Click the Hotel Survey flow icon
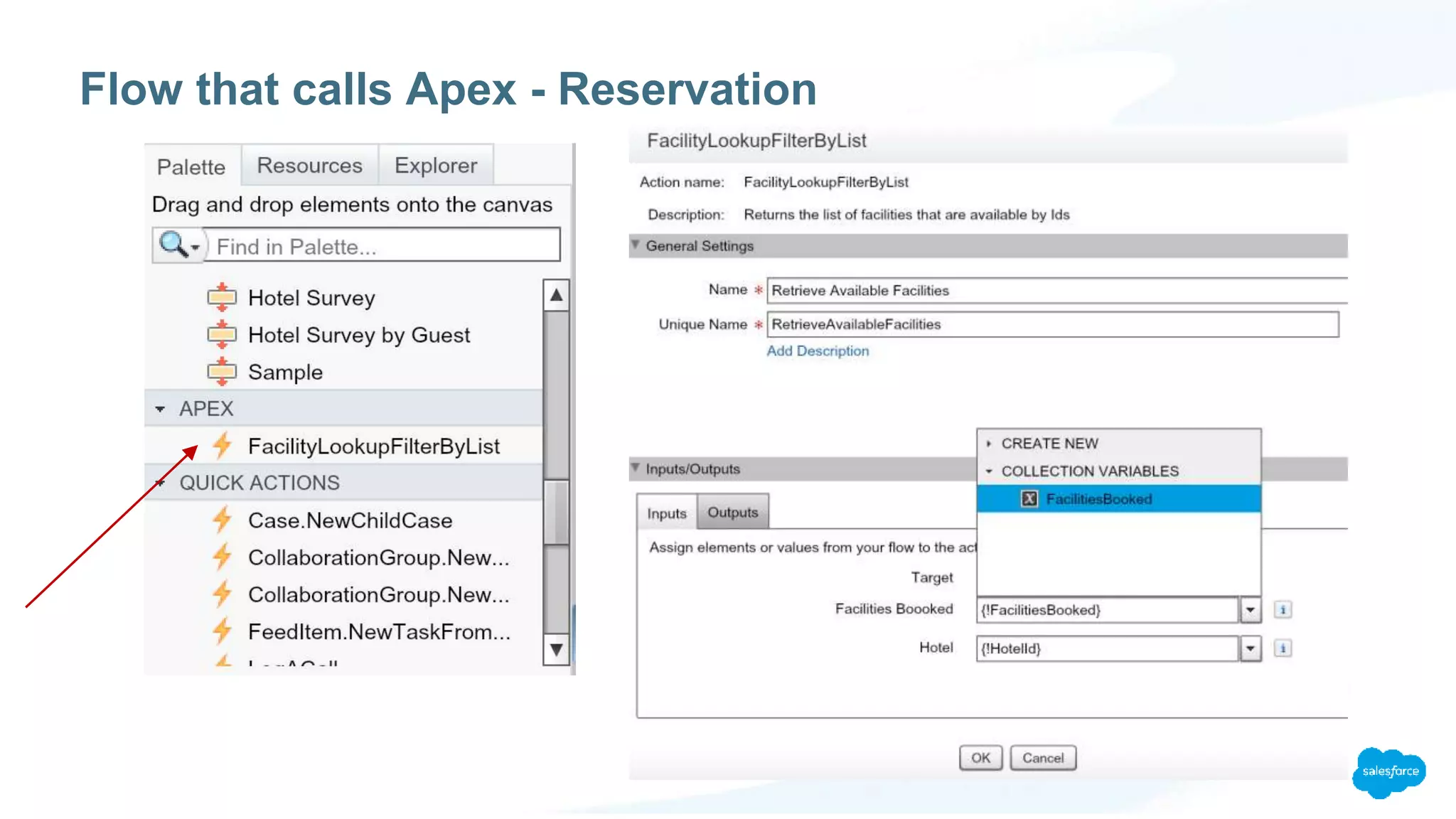This screenshot has height=819, width=1456. [x=222, y=297]
